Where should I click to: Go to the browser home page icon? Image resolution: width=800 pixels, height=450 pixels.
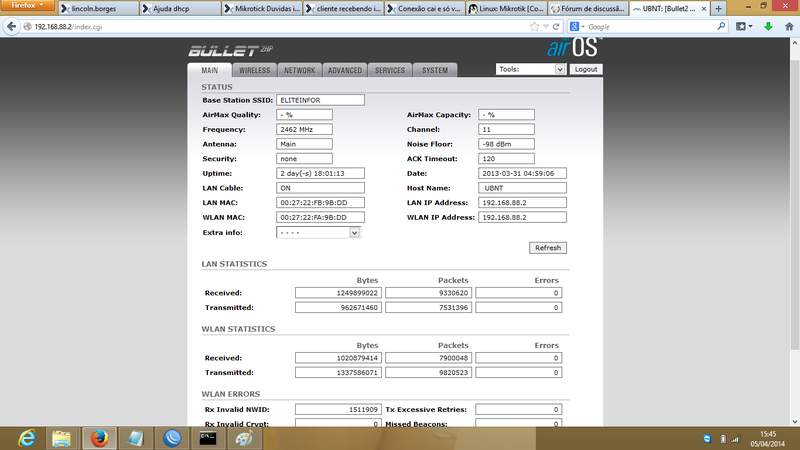point(789,27)
